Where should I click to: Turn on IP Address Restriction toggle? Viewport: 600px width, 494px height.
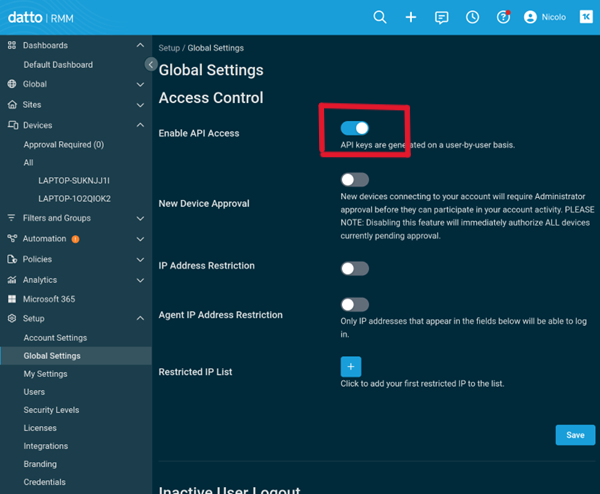355,269
